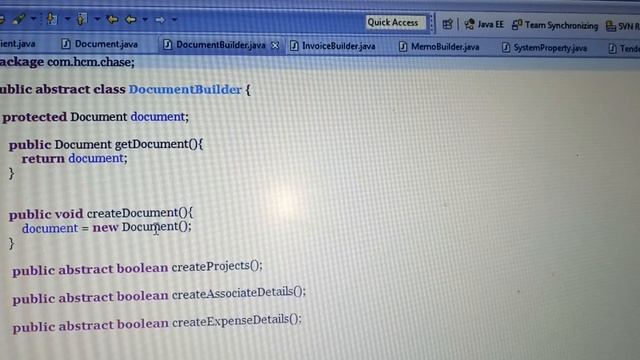Click the Java file icon on Document.java tab
Viewport: 640px width, 360px height.
[x=66, y=44]
